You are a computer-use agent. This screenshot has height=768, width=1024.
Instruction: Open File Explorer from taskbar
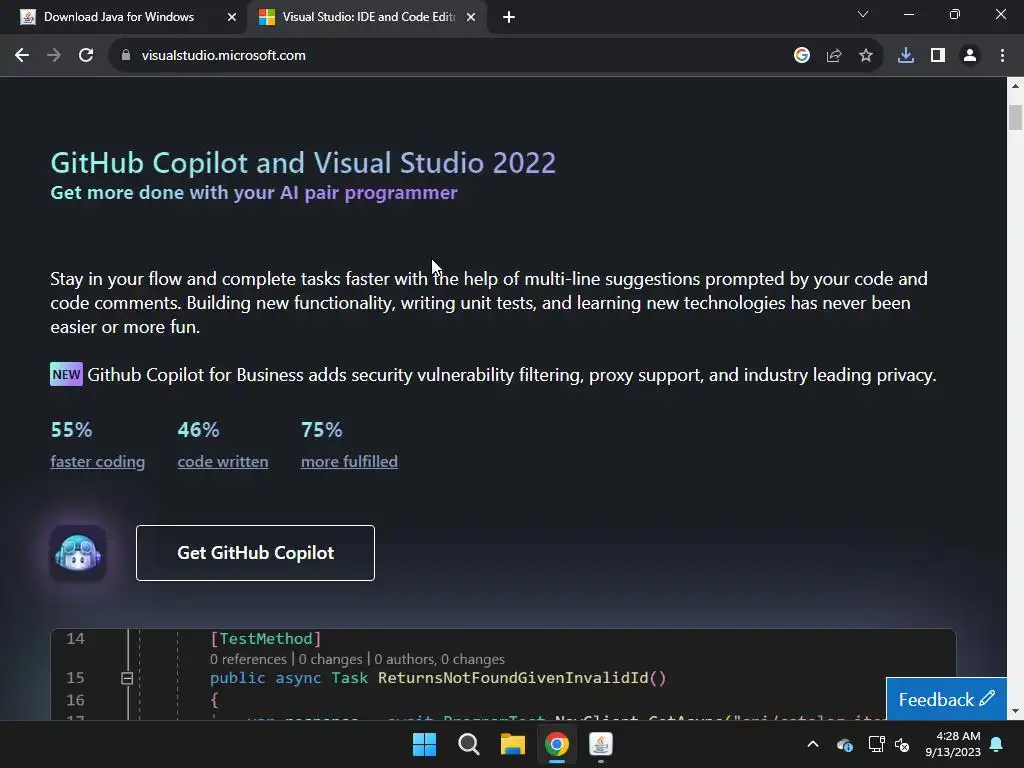[513, 744]
